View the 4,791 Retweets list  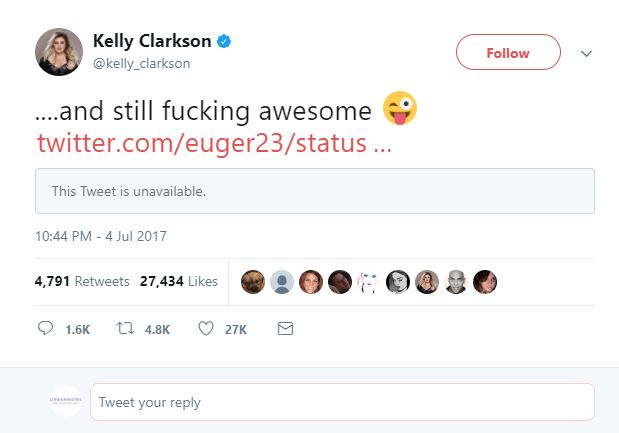[82, 282]
